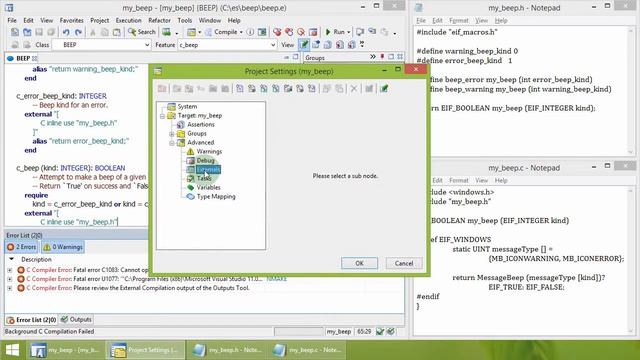This screenshot has height=360, width=640.
Task: Click the edit-configuration pencil icon in Project Settings toolbar
Action: (x=384, y=89)
